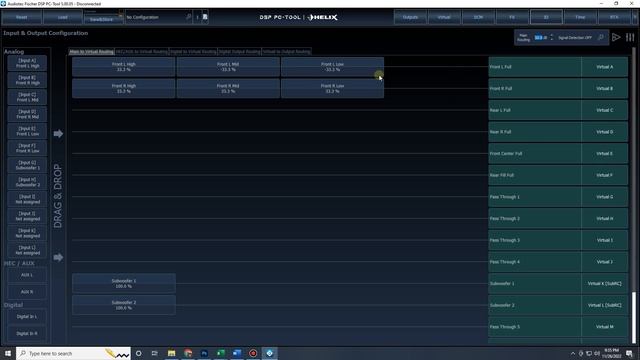This screenshot has height=360, width=640.
Task: Click Subwoofer 2 100.0 % routing block
Action: pyautogui.click(x=124, y=305)
